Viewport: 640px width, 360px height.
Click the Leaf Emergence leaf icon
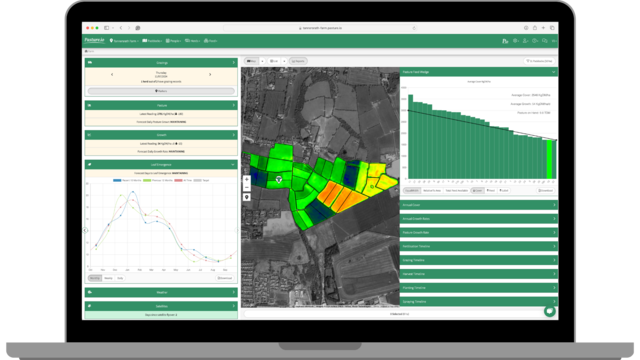click(x=89, y=164)
